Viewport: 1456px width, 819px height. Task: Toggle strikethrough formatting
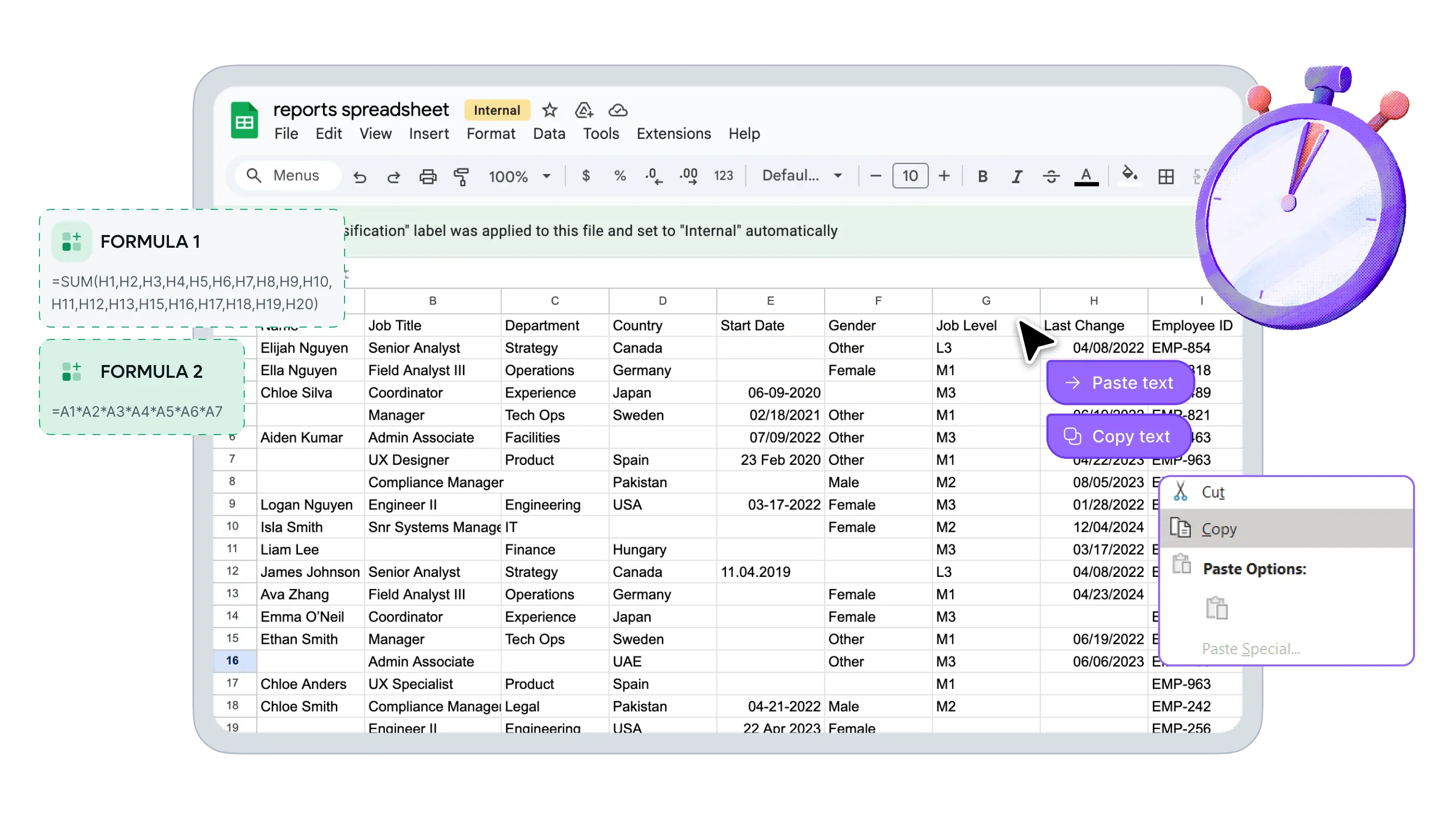point(1052,177)
